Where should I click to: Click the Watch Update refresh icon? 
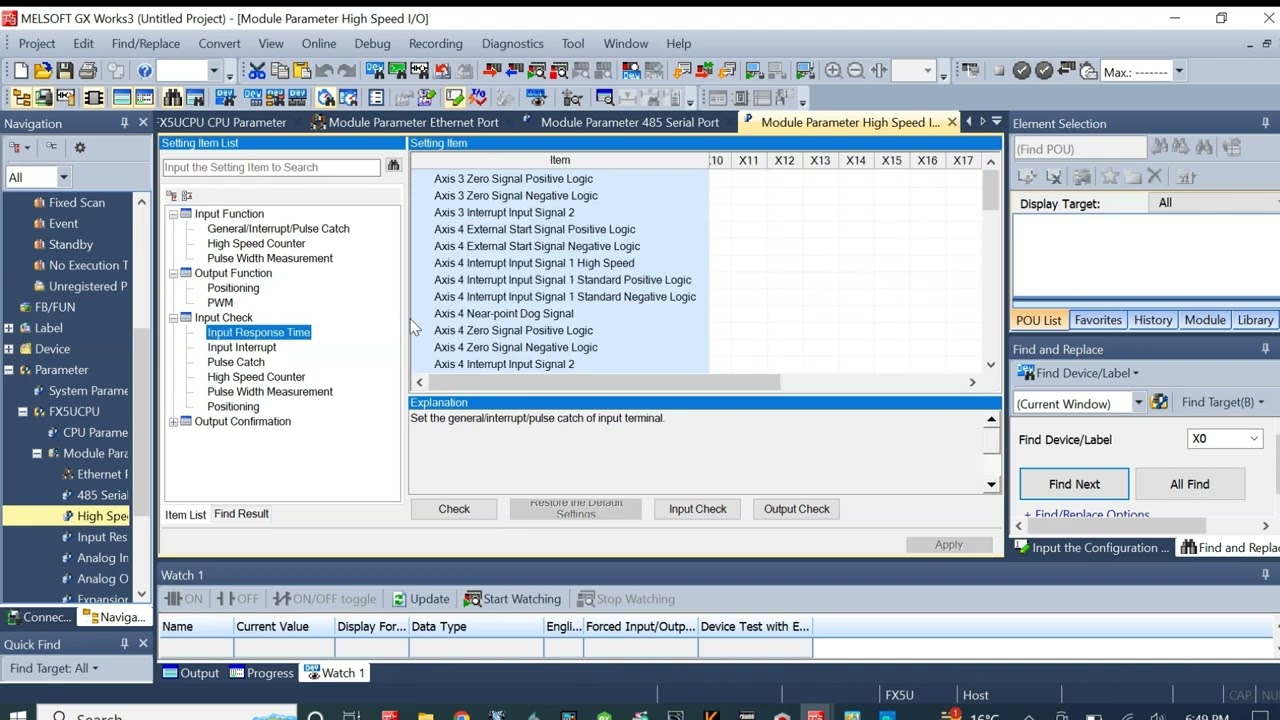421,599
